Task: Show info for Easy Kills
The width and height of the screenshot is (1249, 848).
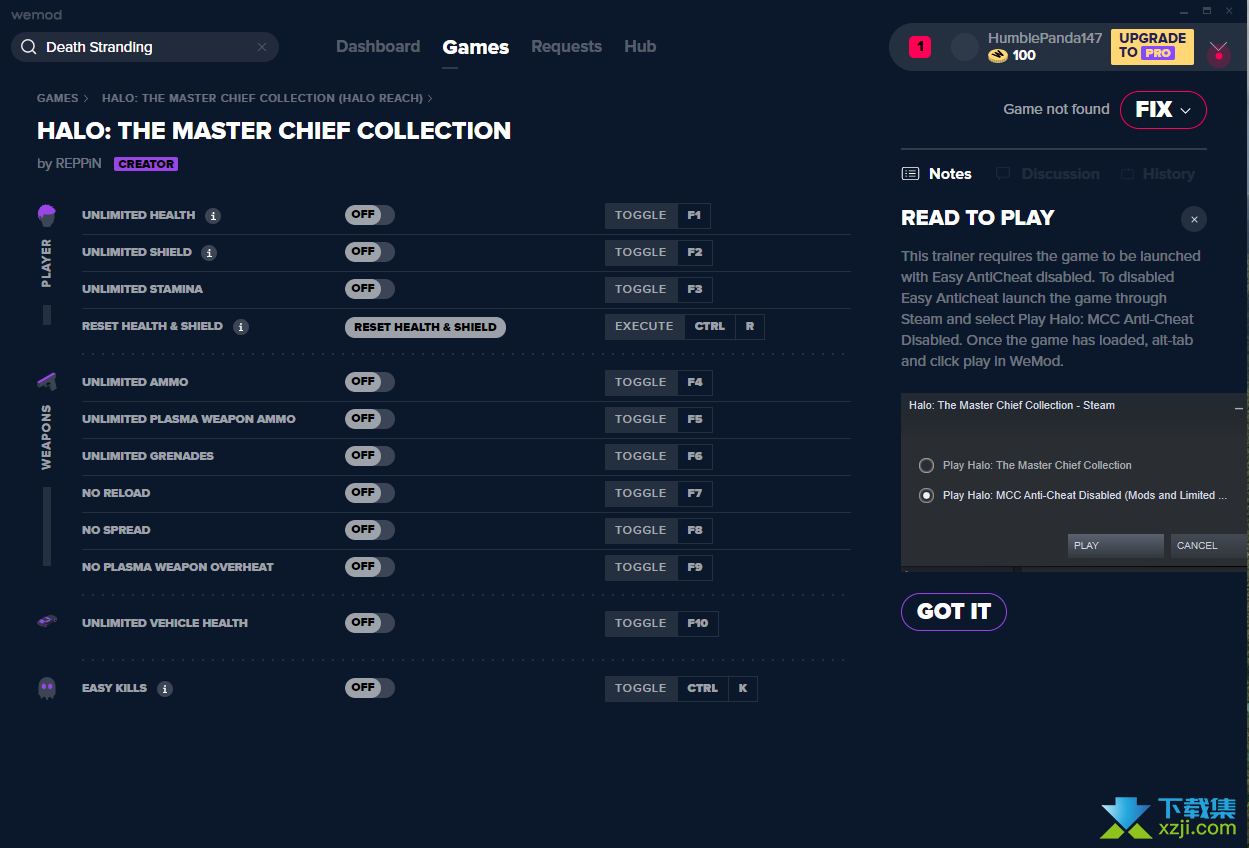Action: pyautogui.click(x=165, y=689)
